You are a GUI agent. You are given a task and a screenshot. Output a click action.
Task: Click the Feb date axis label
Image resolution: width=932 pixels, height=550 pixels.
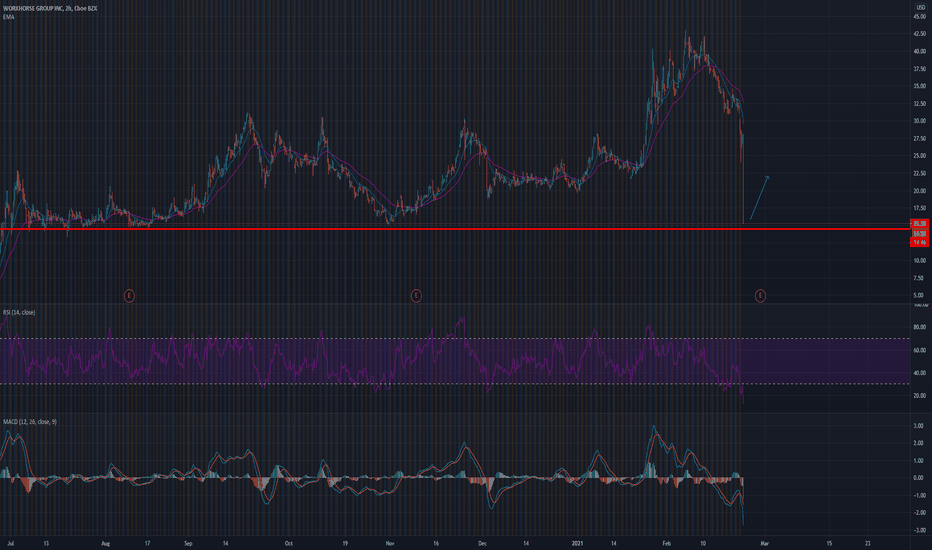[x=666, y=543]
